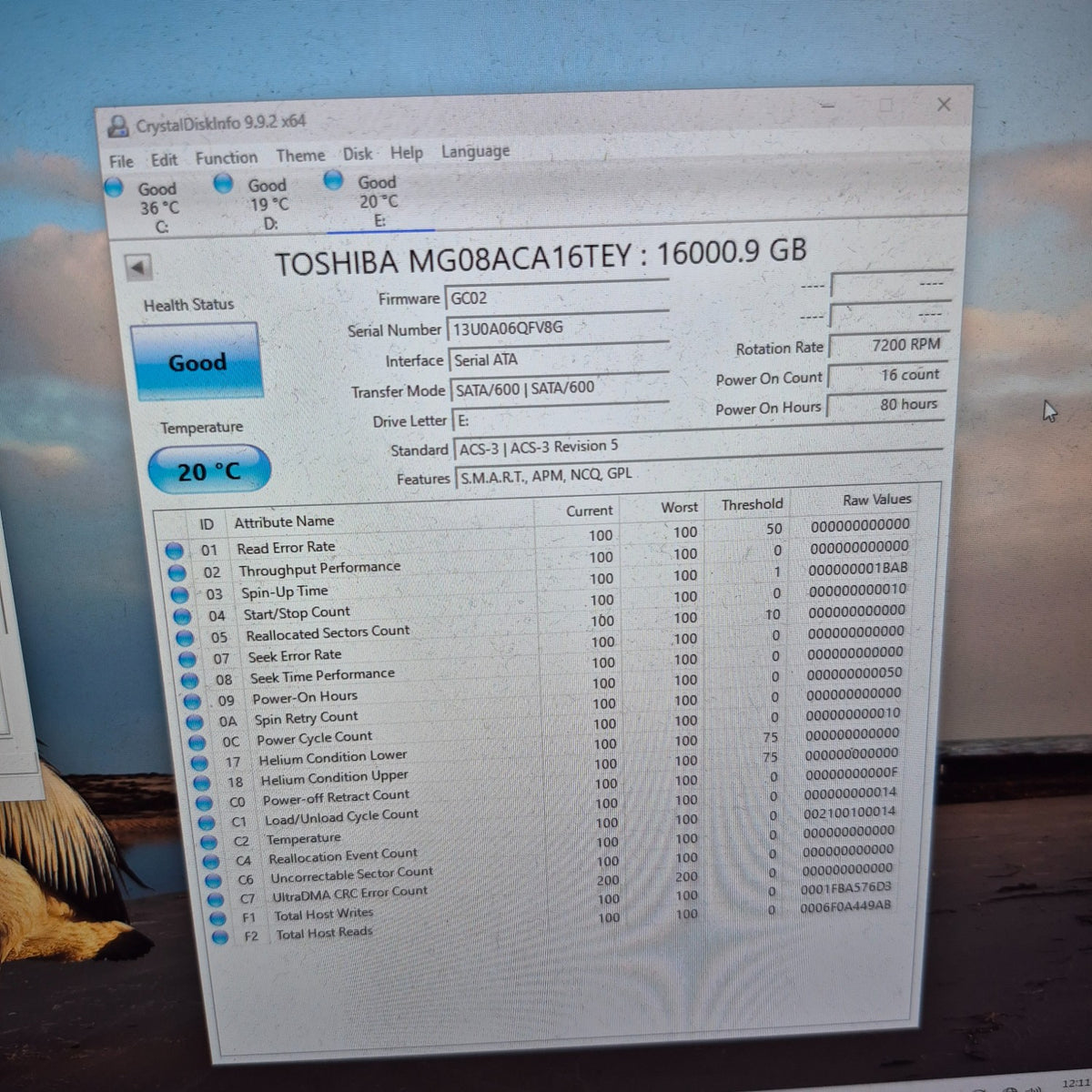
Task: Open the Disk menu
Action: [358, 154]
